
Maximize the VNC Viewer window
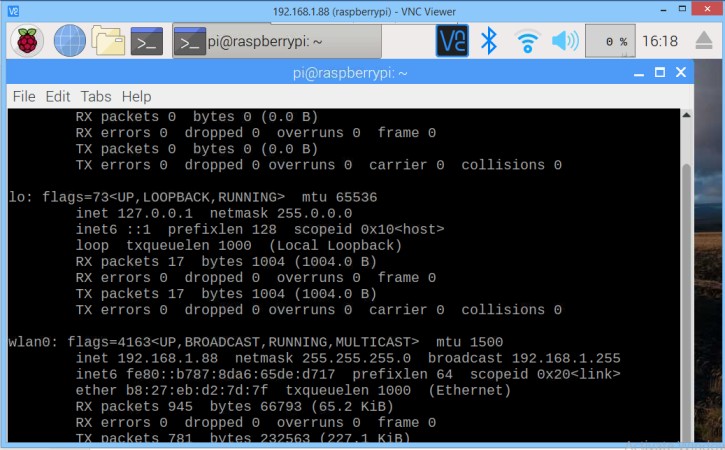682,9
